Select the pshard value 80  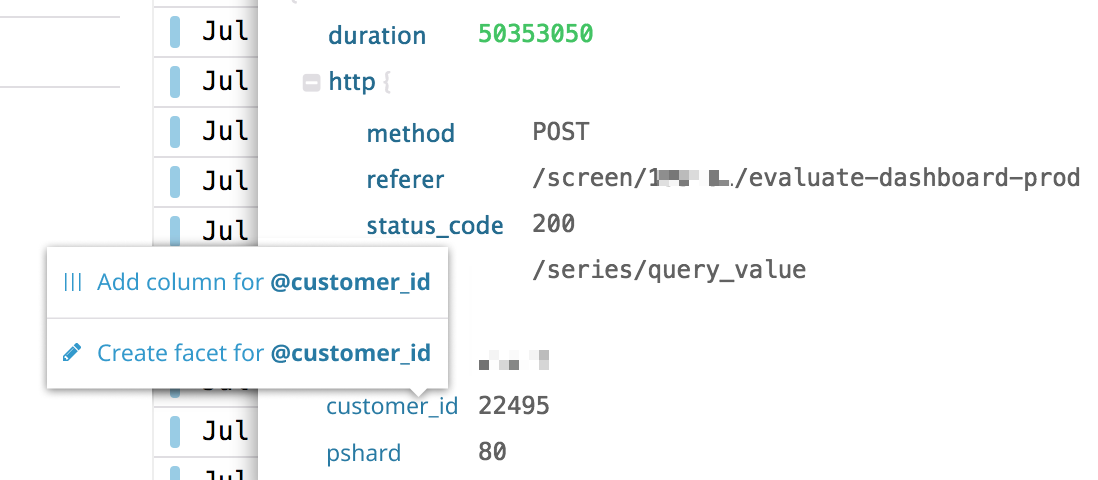coord(492,452)
